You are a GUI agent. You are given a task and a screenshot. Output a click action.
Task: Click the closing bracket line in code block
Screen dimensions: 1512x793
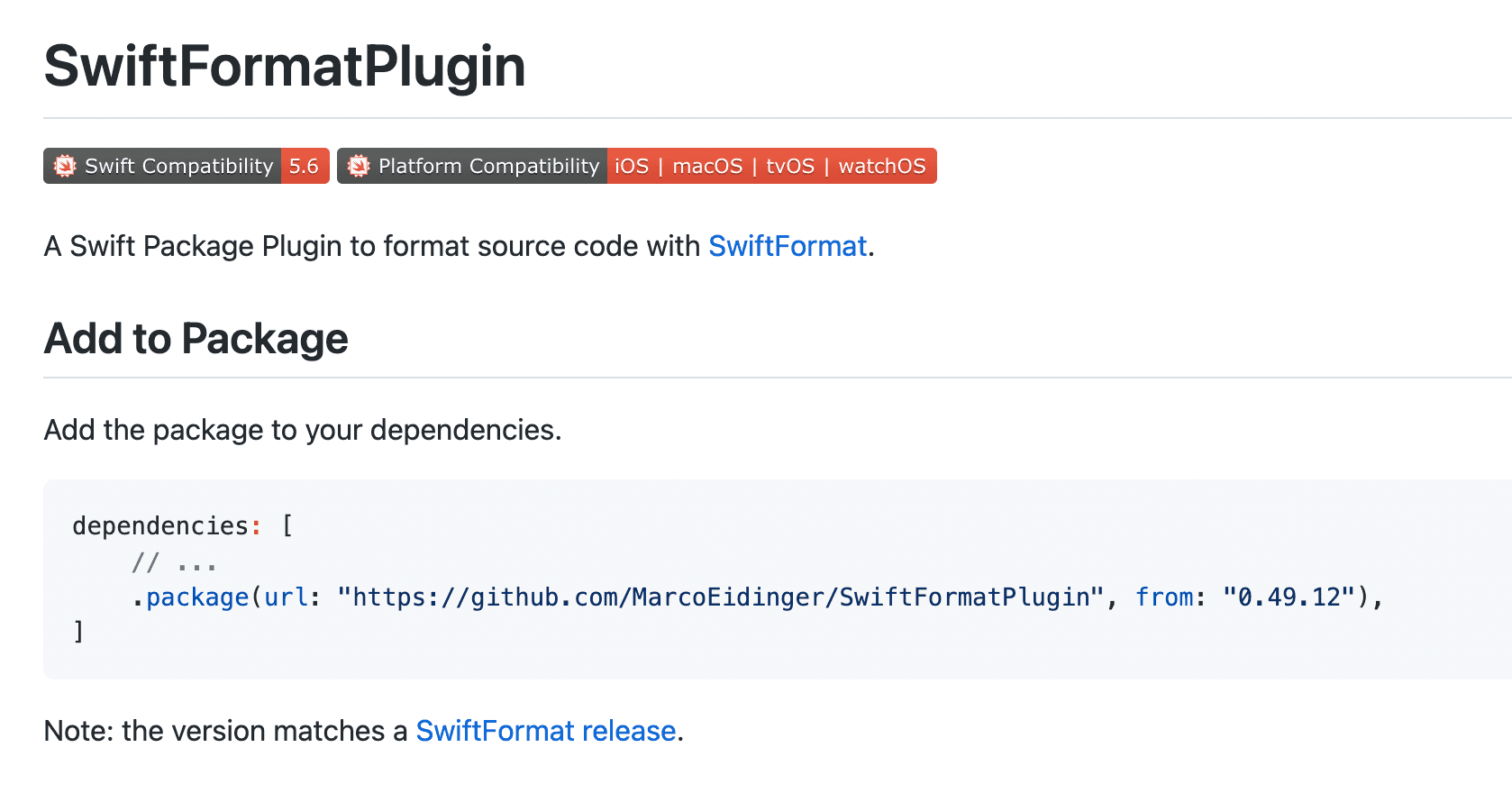[78, 632]
